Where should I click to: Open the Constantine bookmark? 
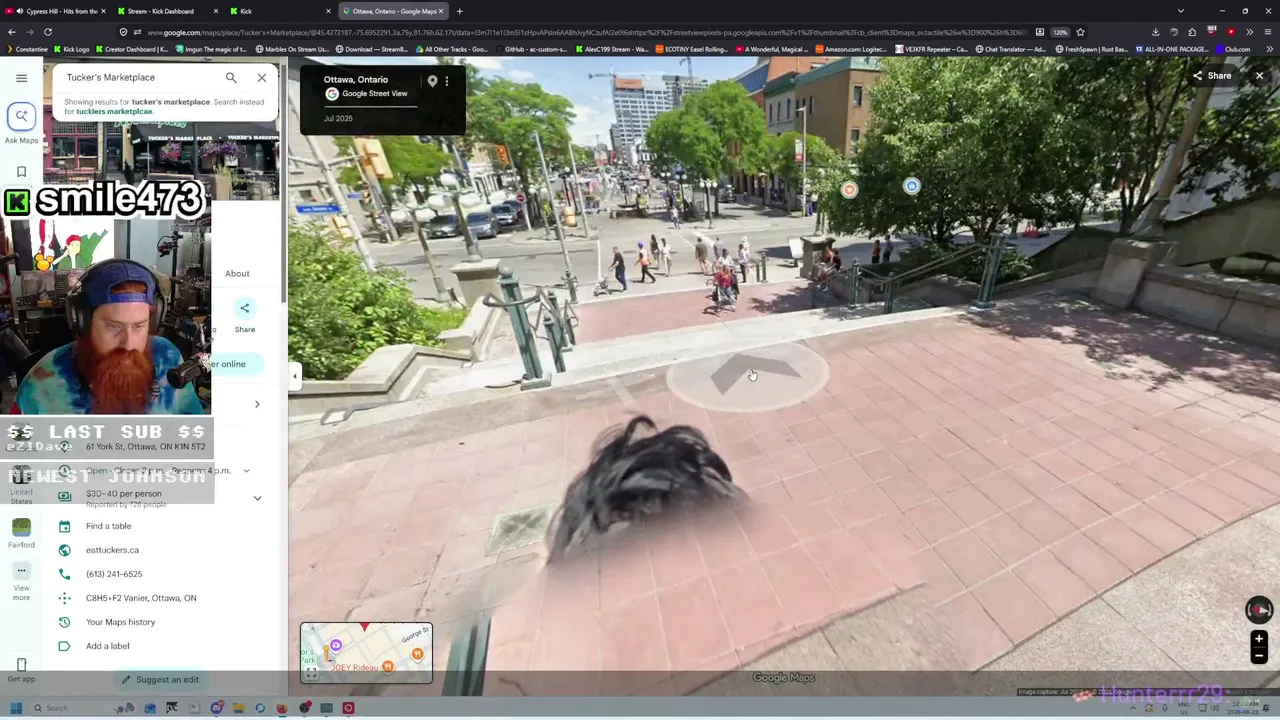click(x=27, y=49)
